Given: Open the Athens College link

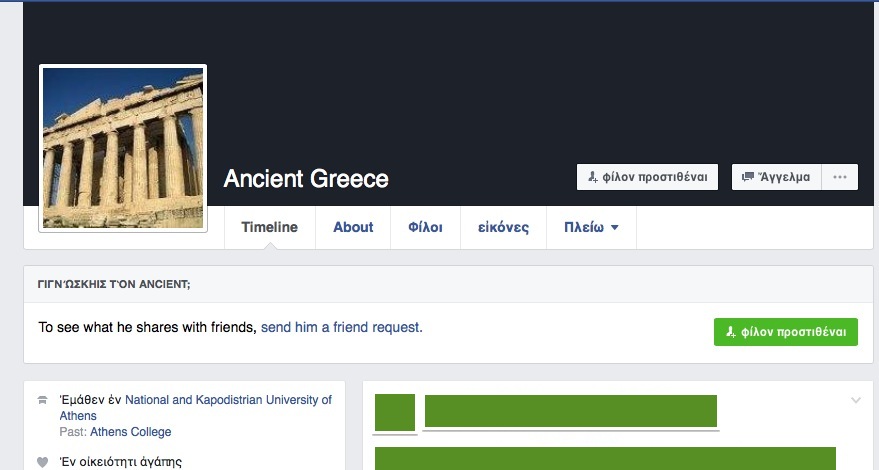Looking at the screenshot, I should point(131,432).
